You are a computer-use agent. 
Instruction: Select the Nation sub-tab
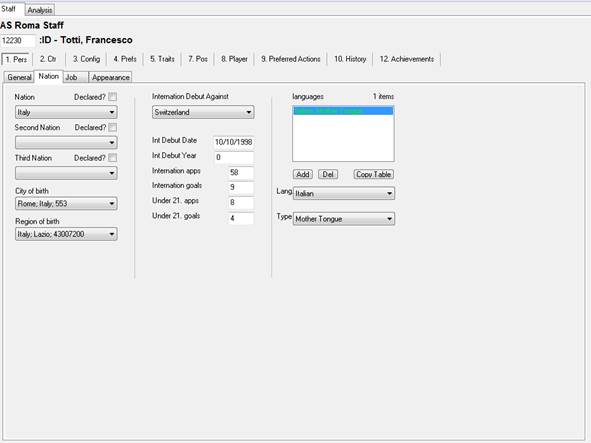point(49,77)
